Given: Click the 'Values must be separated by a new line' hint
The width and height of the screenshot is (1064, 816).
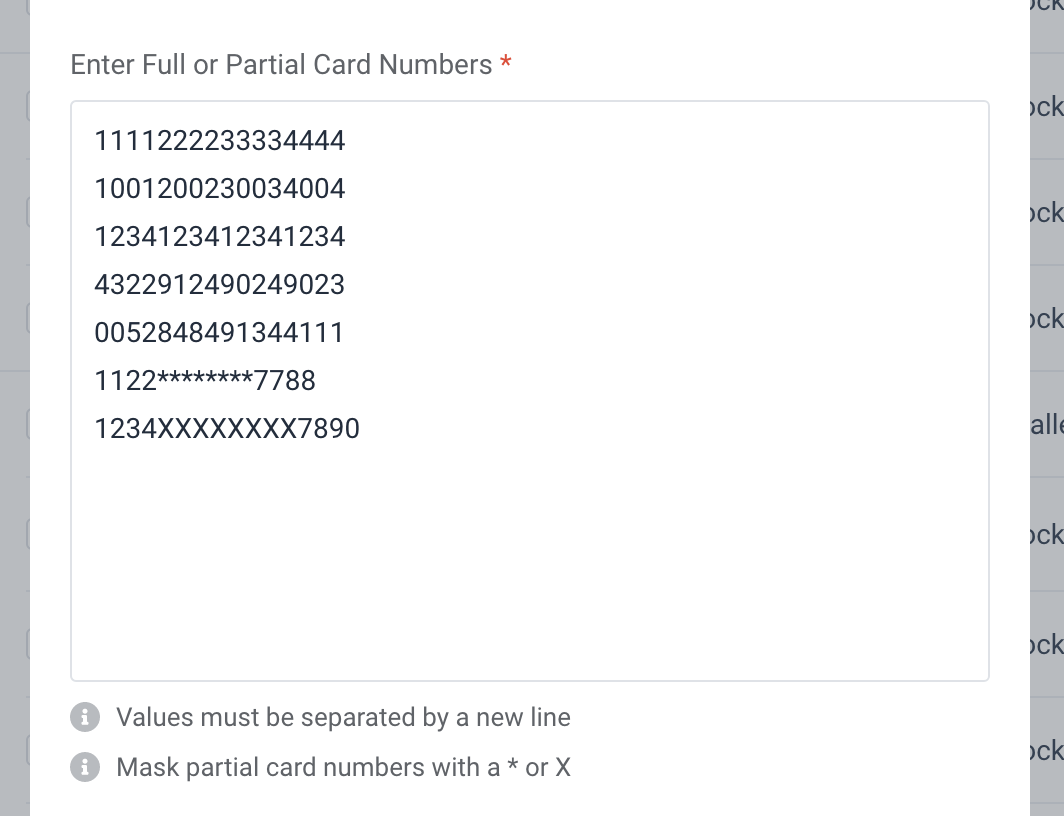Looking at the screenshot, I should [343, 717].
